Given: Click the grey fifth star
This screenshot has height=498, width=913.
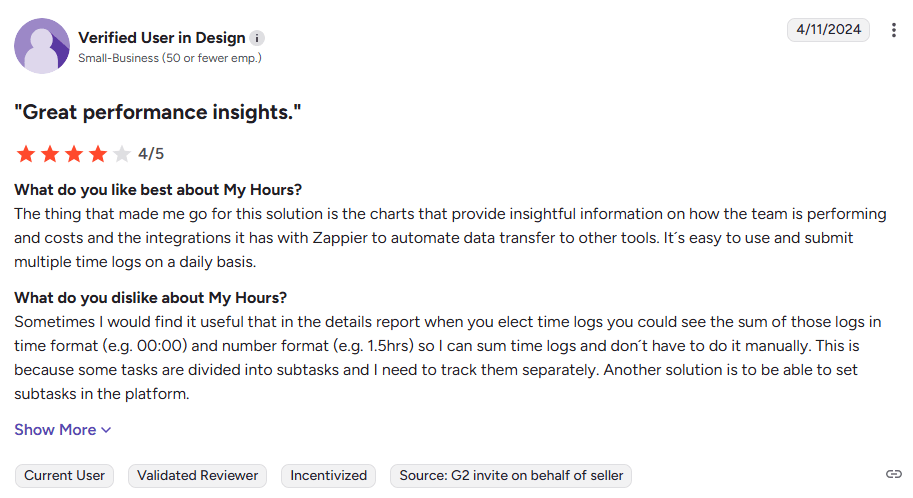Looking at the screenshot, I should point(122,154).
